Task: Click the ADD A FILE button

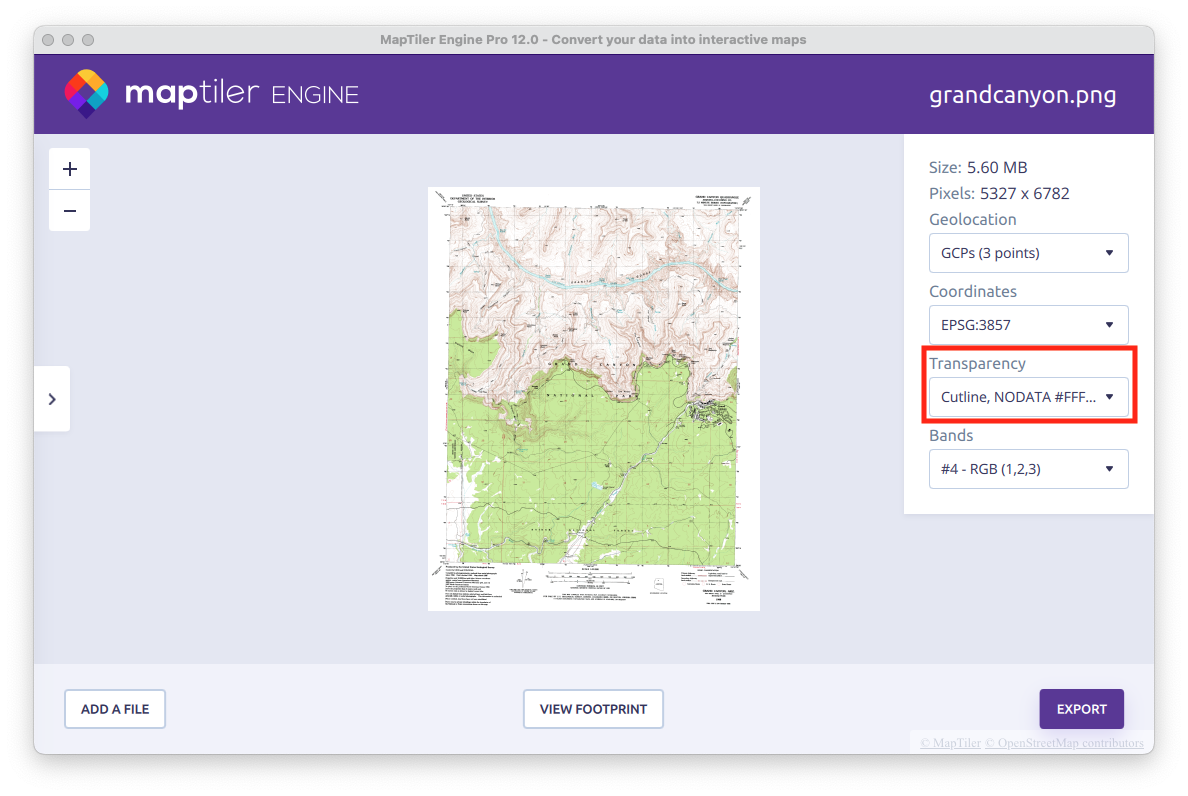Action: tap(115, 709)
